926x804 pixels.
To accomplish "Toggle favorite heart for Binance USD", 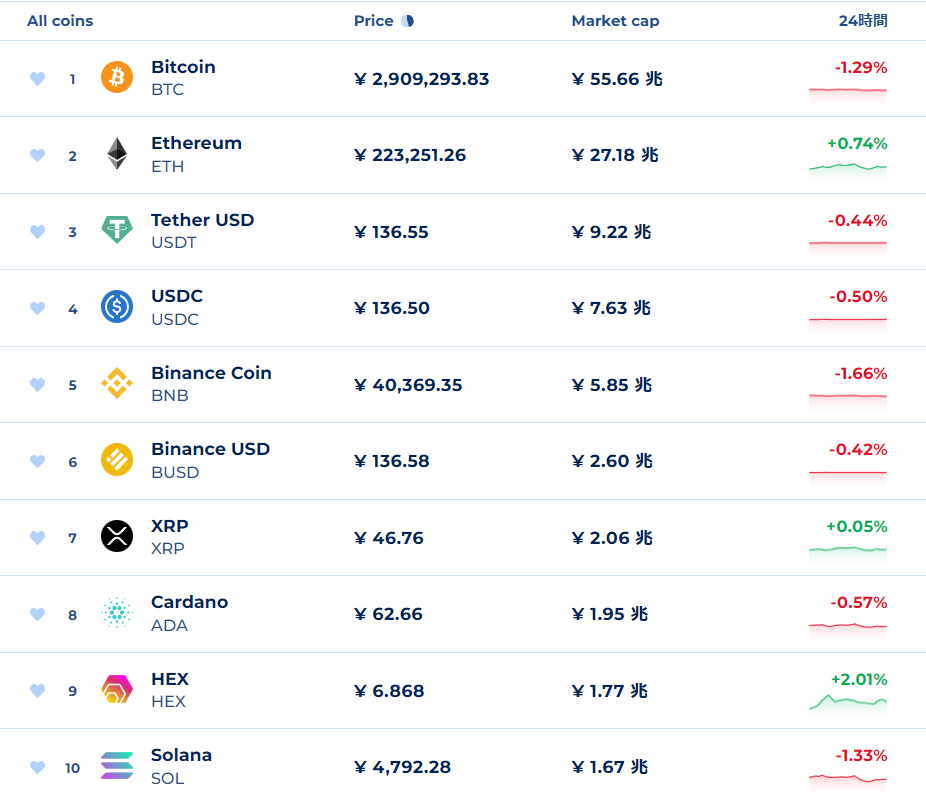I will coord(38,461).
